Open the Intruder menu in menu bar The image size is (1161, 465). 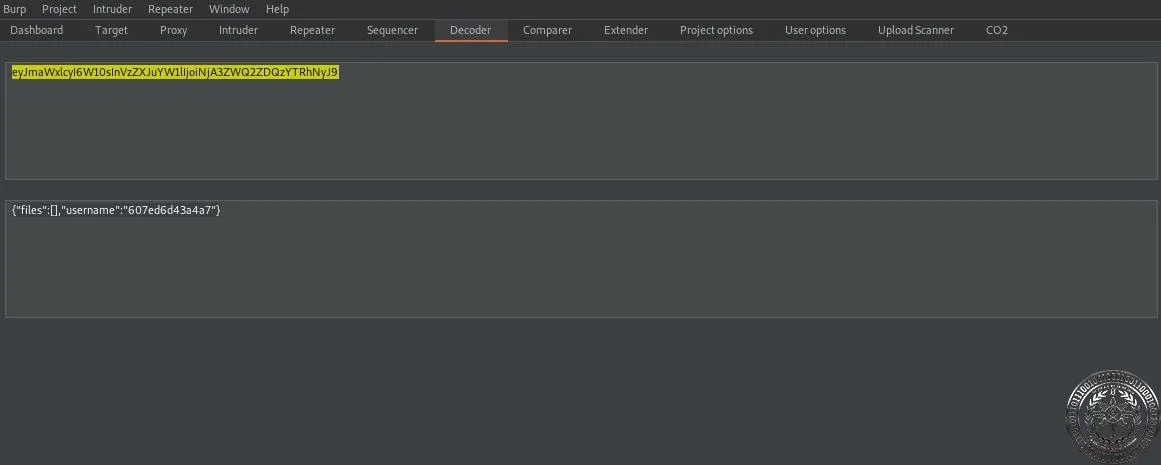(113, 9)
